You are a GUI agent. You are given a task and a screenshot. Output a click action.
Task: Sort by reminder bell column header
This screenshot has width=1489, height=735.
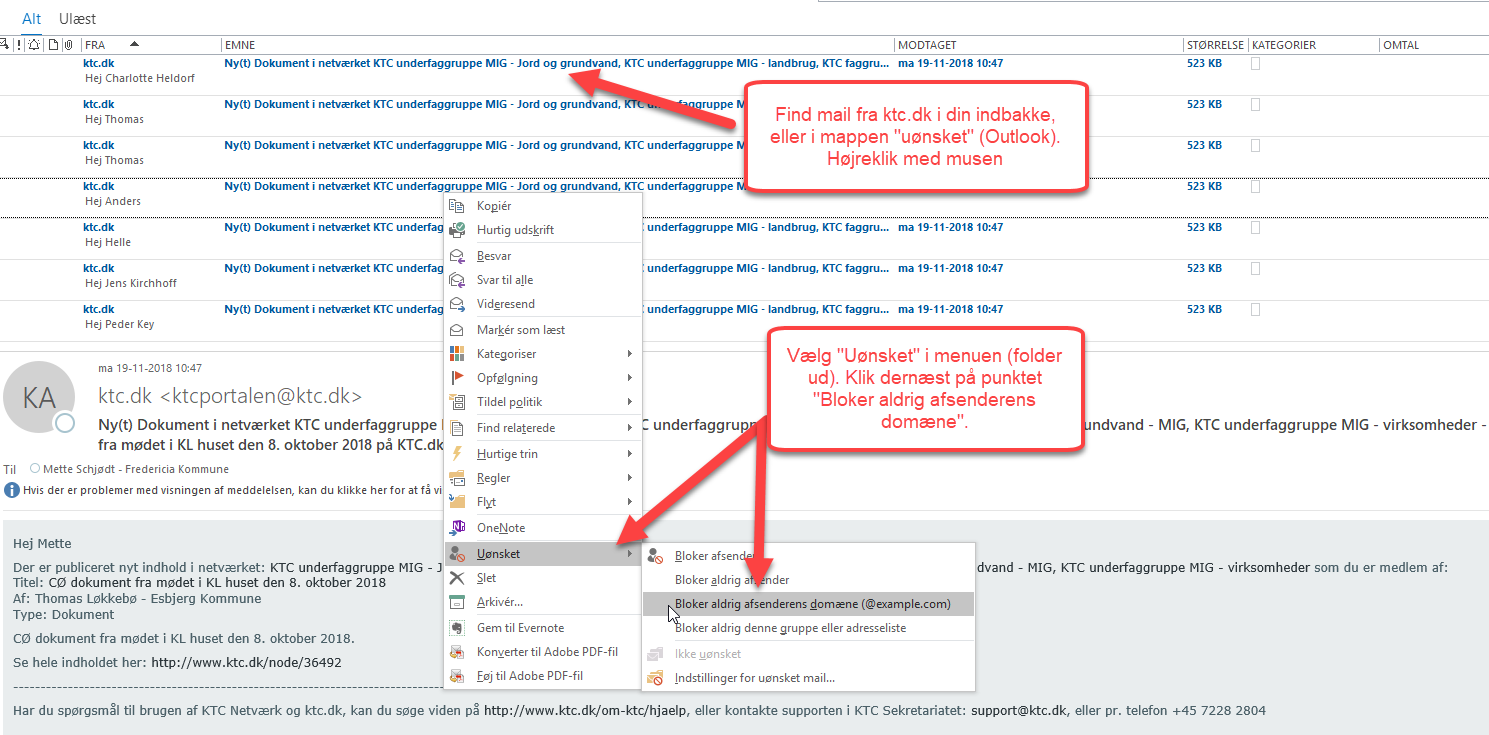(34, 45)
